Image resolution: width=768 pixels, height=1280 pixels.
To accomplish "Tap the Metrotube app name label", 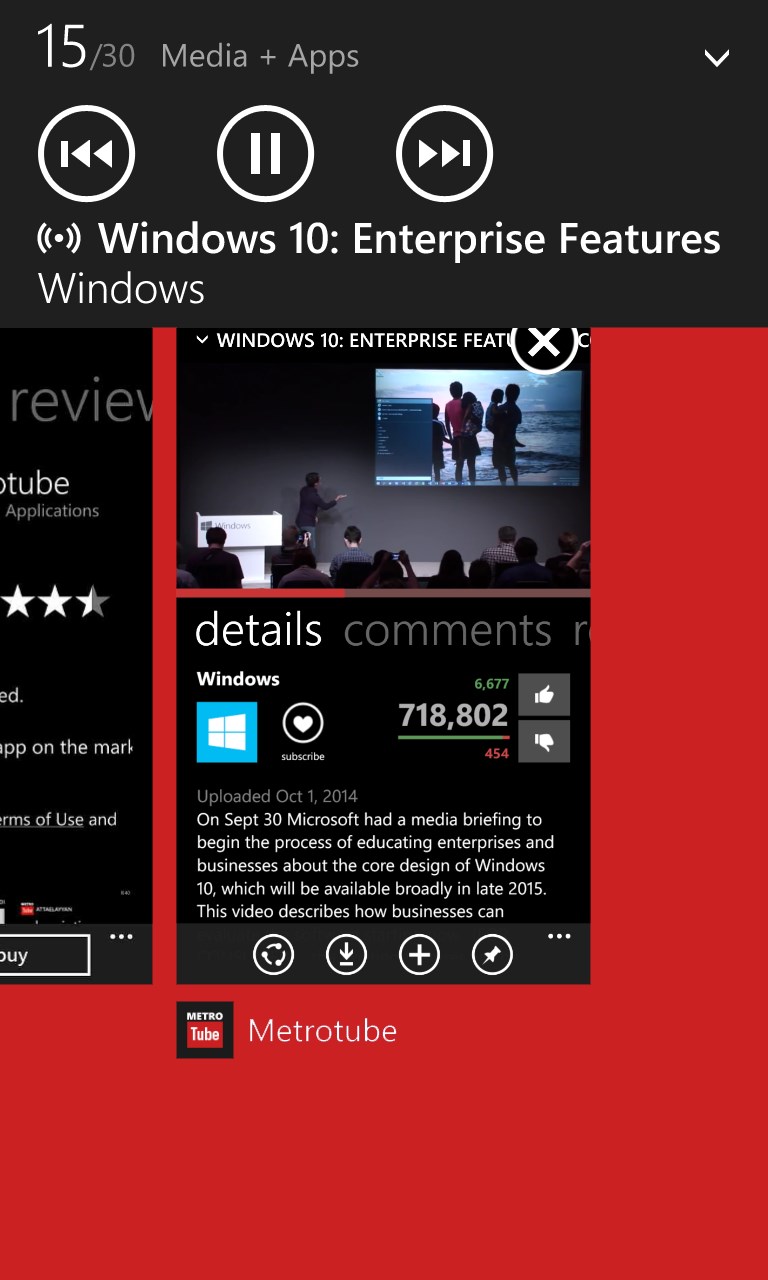I will 322,1031.
